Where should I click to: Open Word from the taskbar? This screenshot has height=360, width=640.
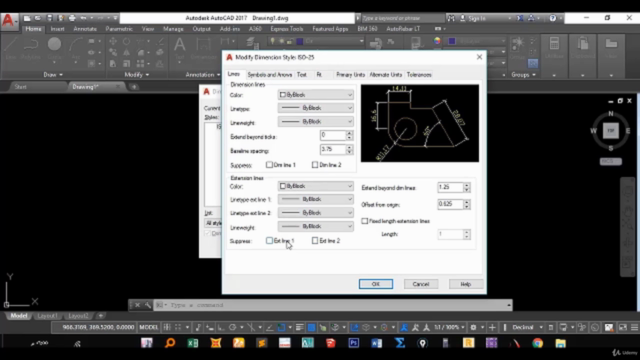[377, 343]
